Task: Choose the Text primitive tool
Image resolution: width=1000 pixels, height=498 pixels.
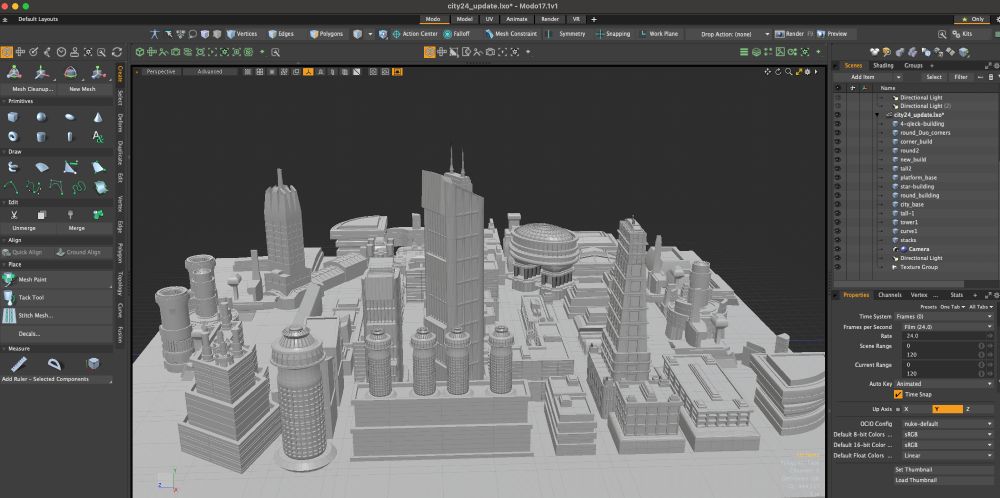Action: pyautogui.click(x=98, y=136)
